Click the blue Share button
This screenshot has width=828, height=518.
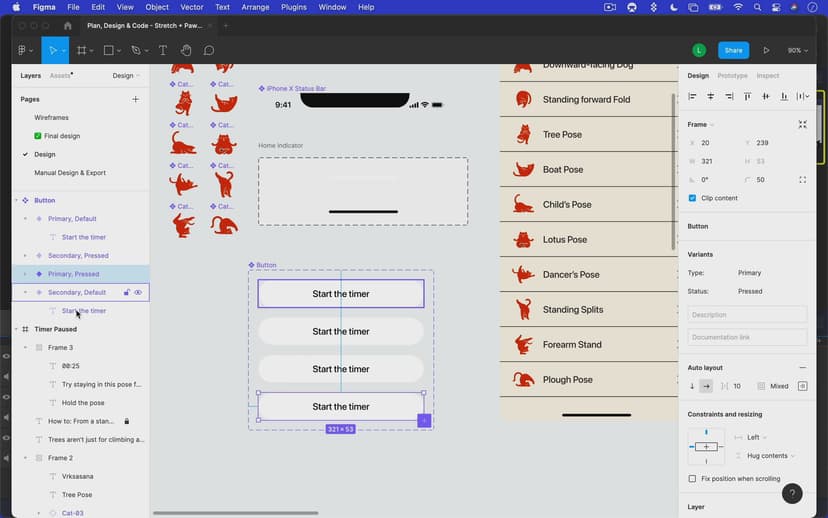click(x=733, y=50)
